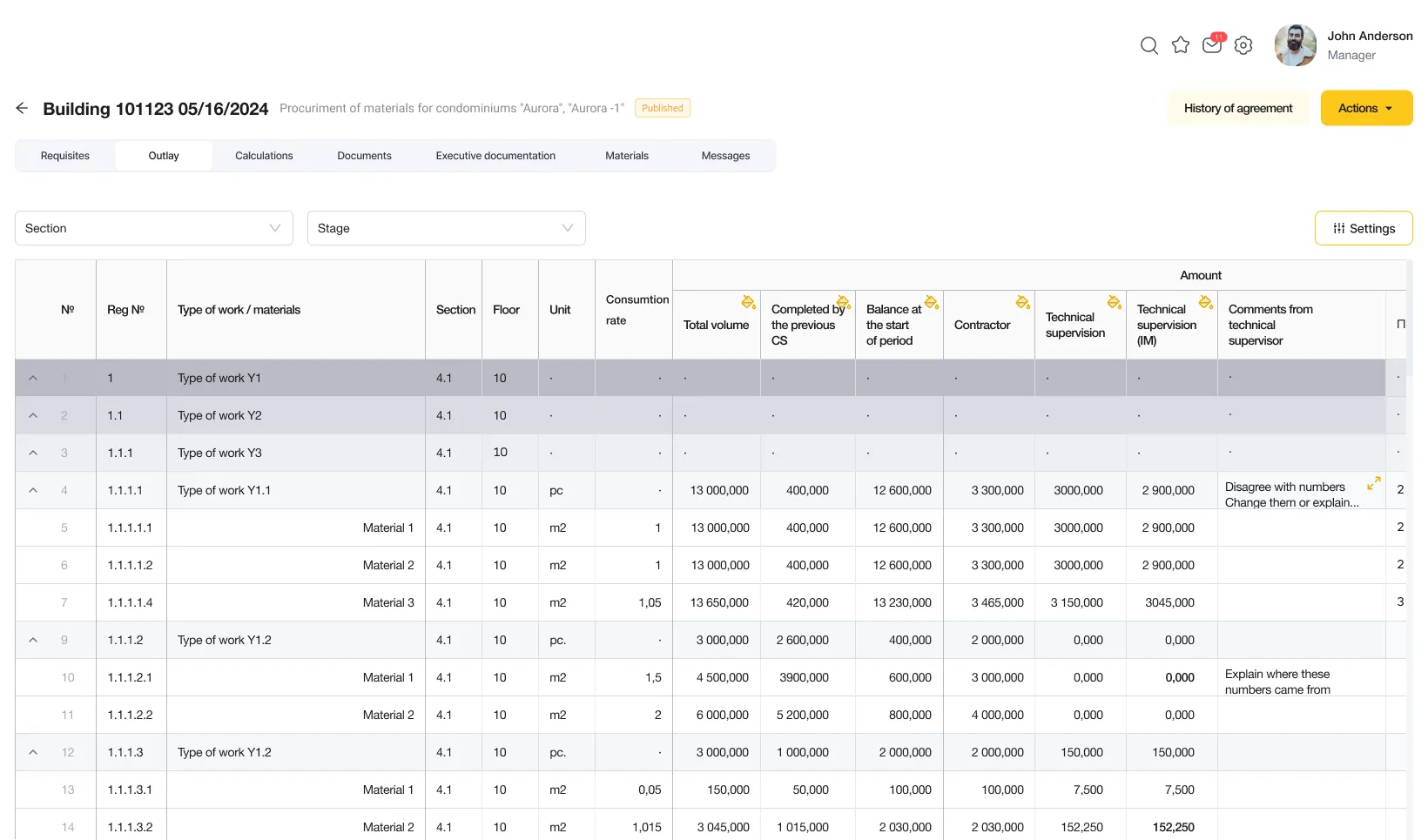Open the settings gear icon in header
This screenshot has width=1428, height=840.
pos(1243,45)
